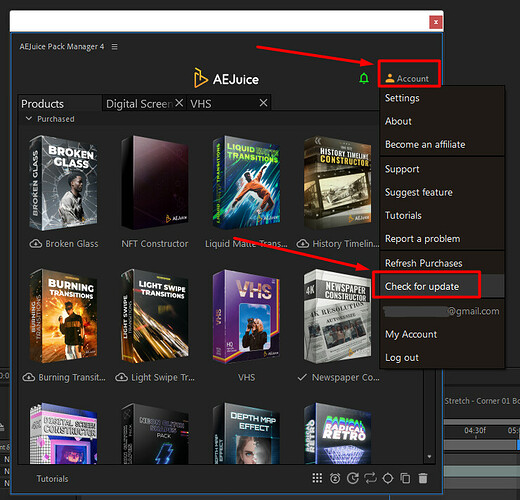Open Tutorials in the Account menu

point(442,216)
